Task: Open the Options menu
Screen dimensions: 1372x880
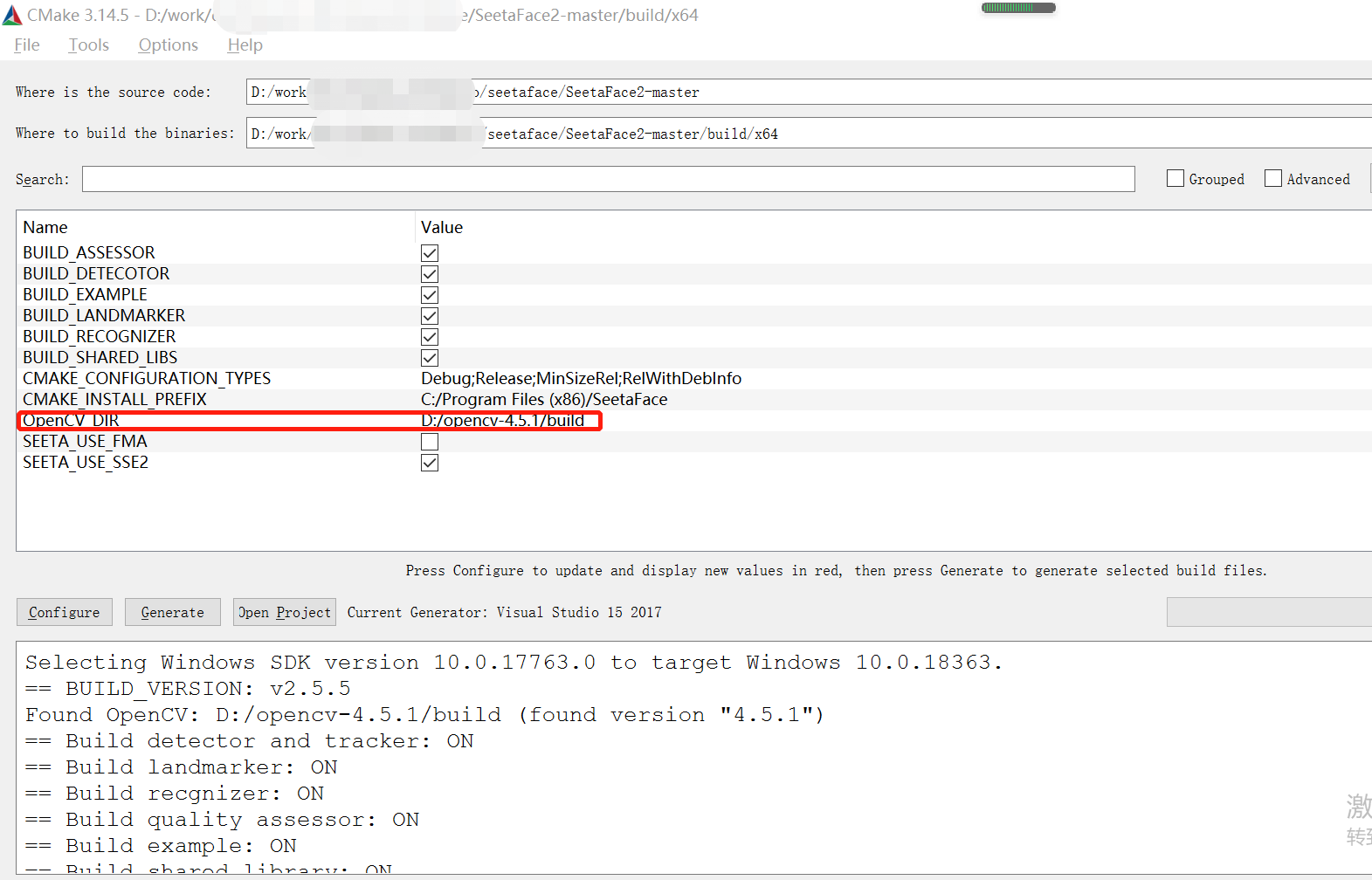Action: pyautogui.click(x=169, y=45)
